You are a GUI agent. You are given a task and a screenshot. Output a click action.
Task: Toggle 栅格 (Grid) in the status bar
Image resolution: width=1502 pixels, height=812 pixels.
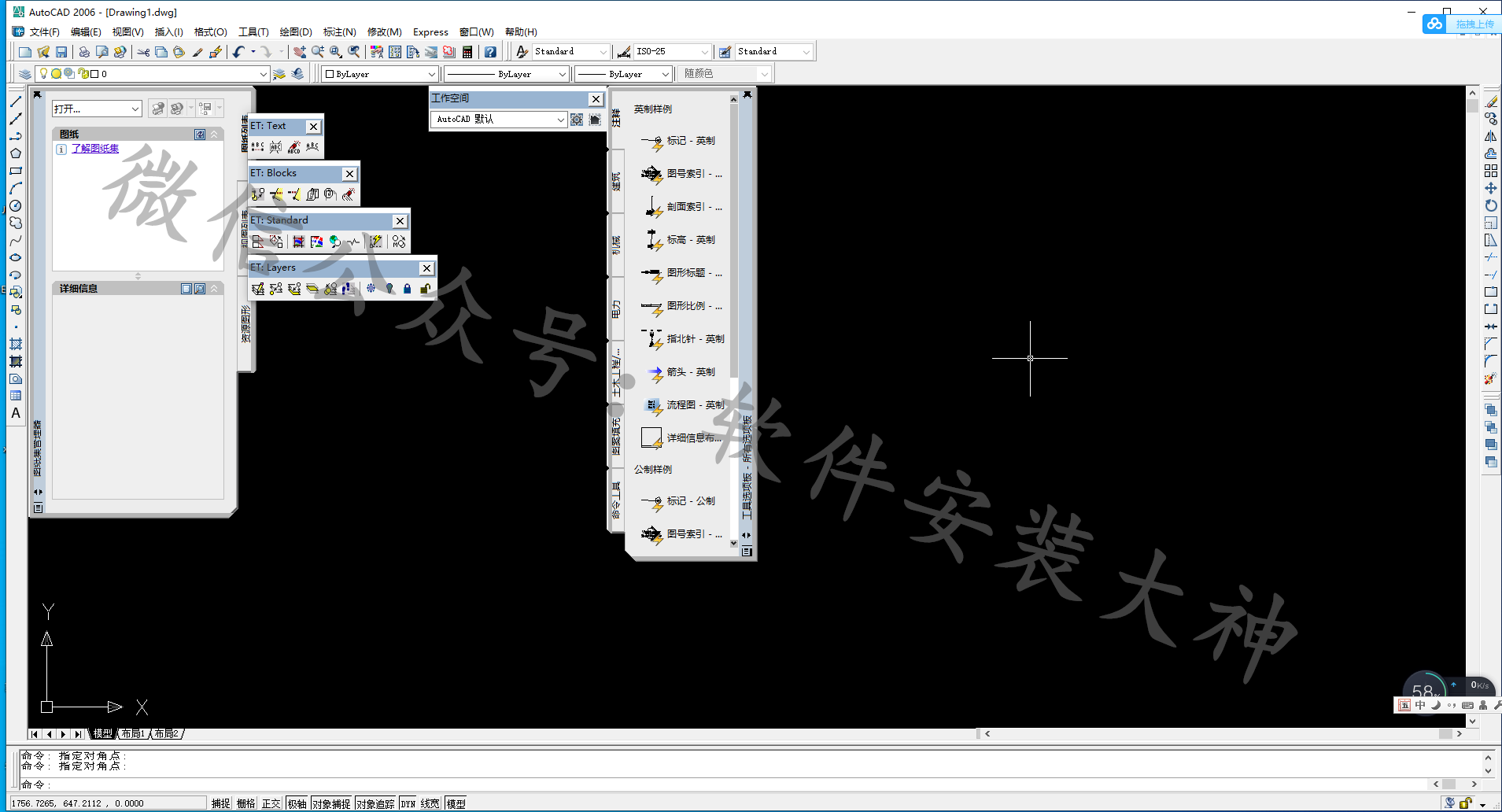point(246,803)
